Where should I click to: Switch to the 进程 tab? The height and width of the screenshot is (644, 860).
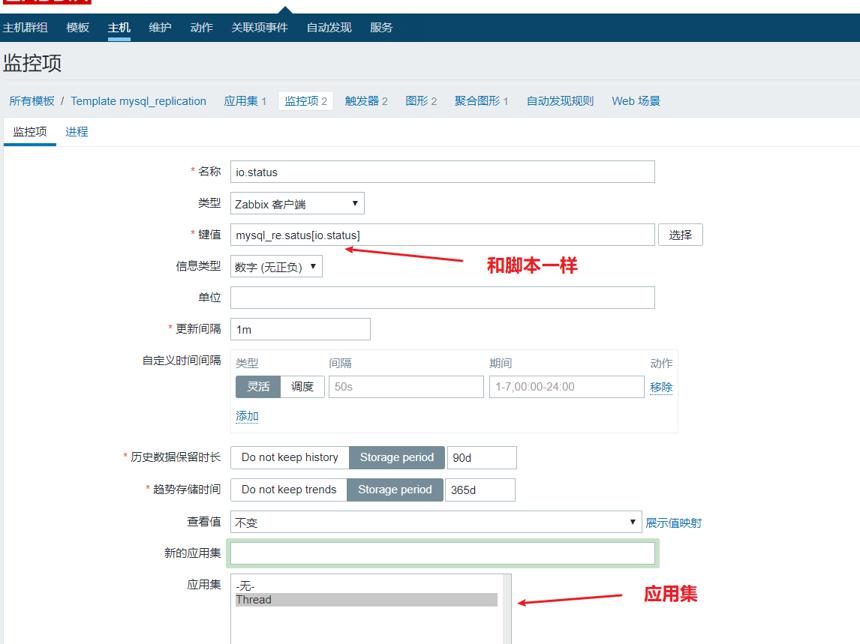point(77,132)
